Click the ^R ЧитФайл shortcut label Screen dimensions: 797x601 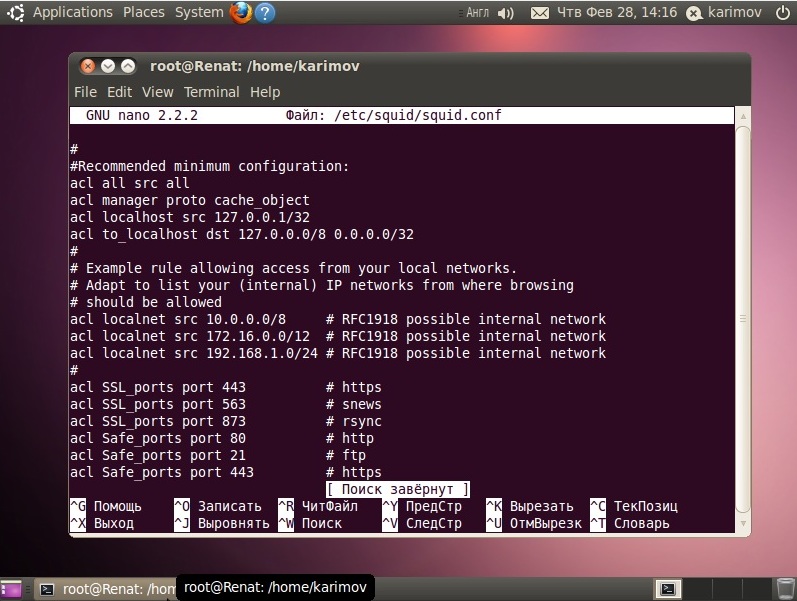click(318, 506)
